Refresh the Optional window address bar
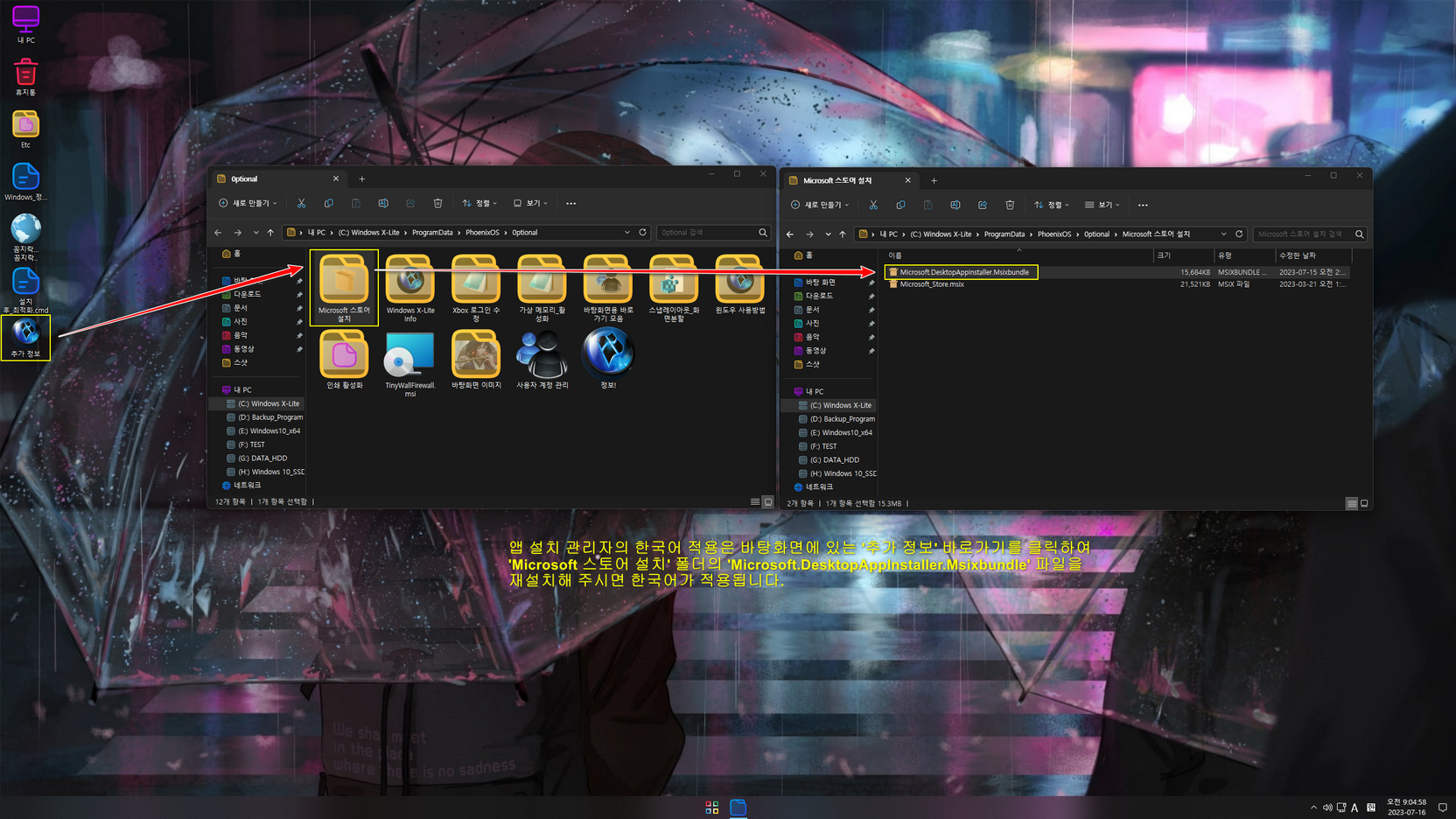Screen dimensions: 1456x819 click(x=643, y=233)
